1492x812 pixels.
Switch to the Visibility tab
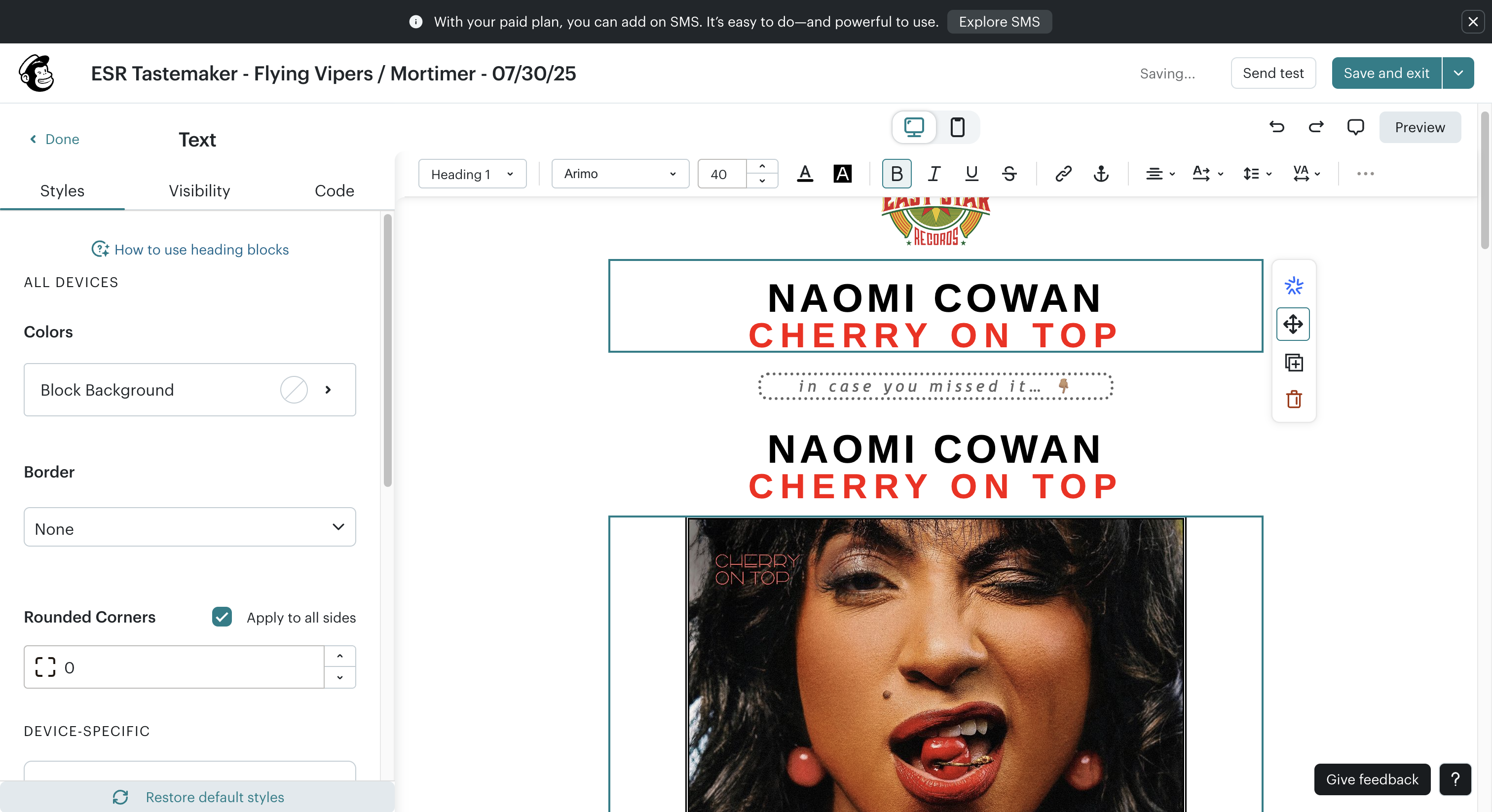(199, 190)
